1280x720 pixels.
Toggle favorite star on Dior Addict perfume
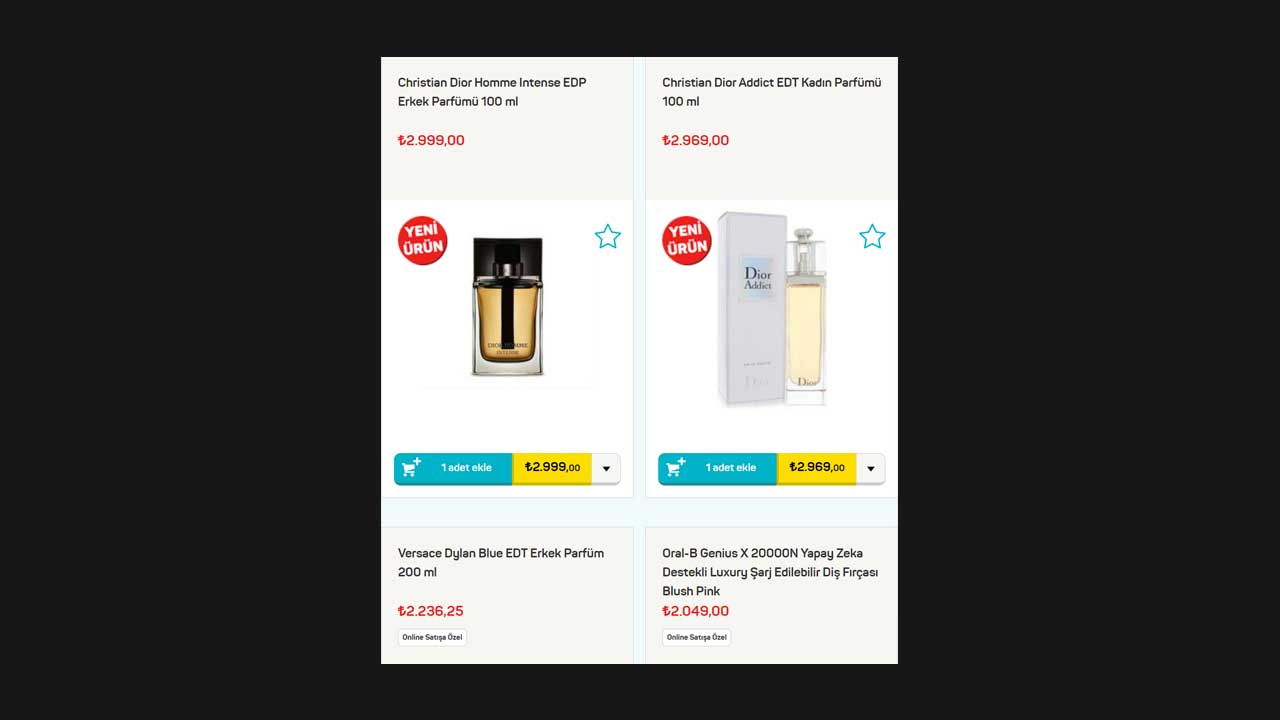pos(872,237)
